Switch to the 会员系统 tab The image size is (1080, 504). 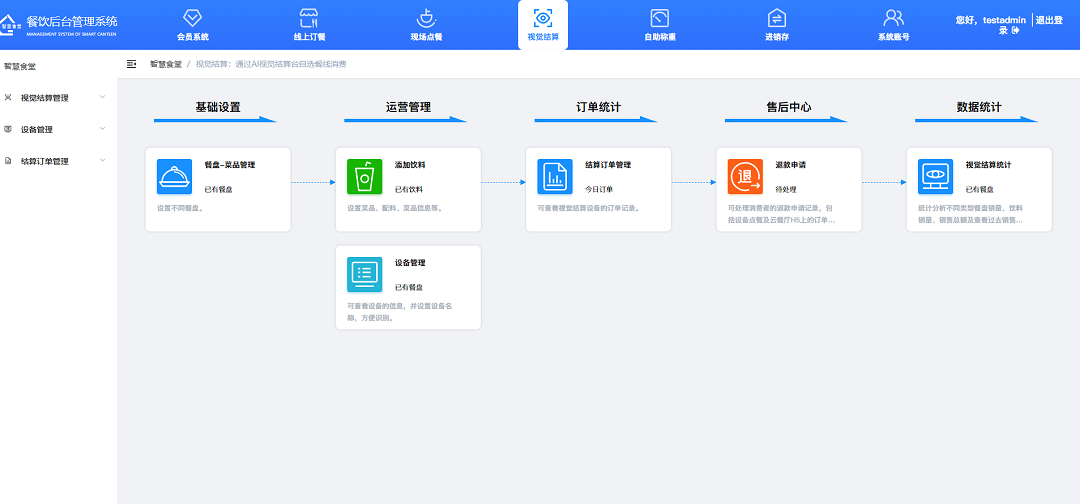click(x=193, y=25)
